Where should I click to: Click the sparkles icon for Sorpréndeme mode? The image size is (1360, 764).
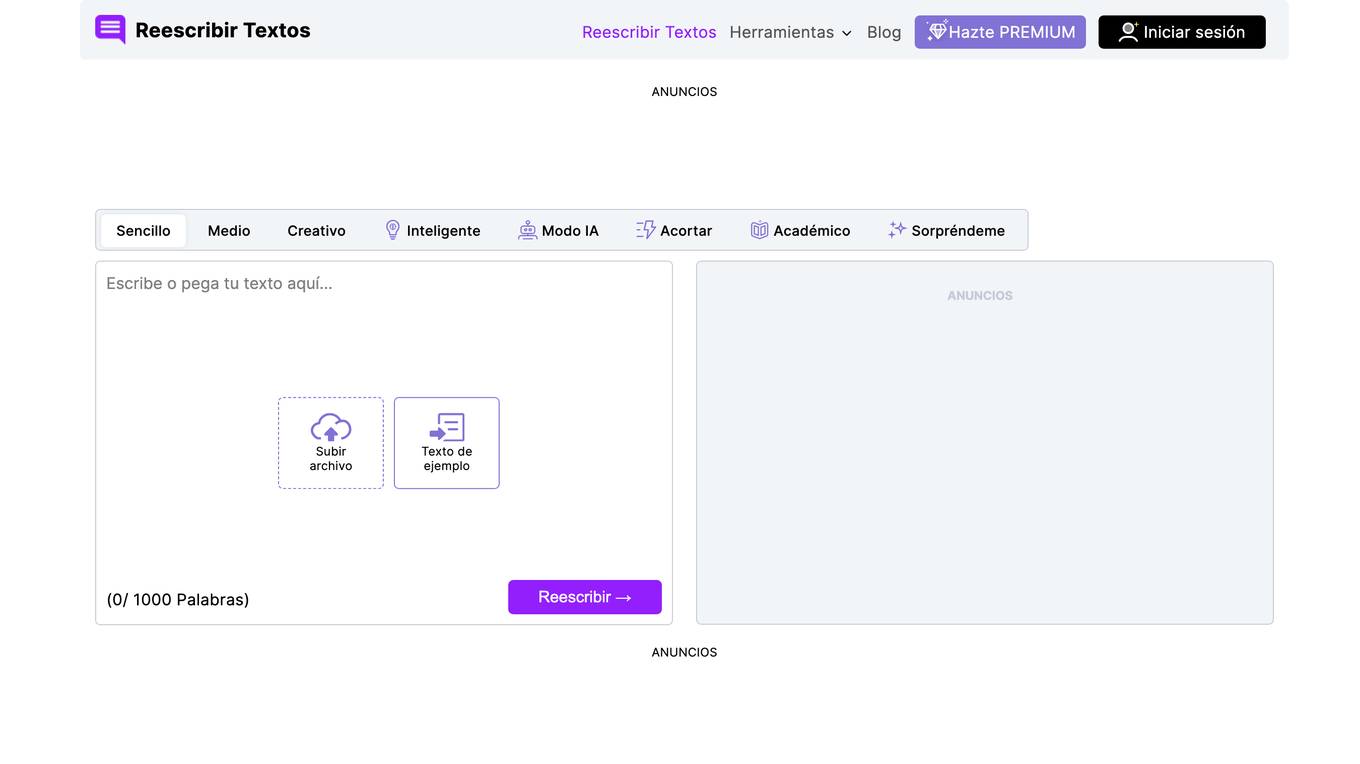click(x=897, y=230)
